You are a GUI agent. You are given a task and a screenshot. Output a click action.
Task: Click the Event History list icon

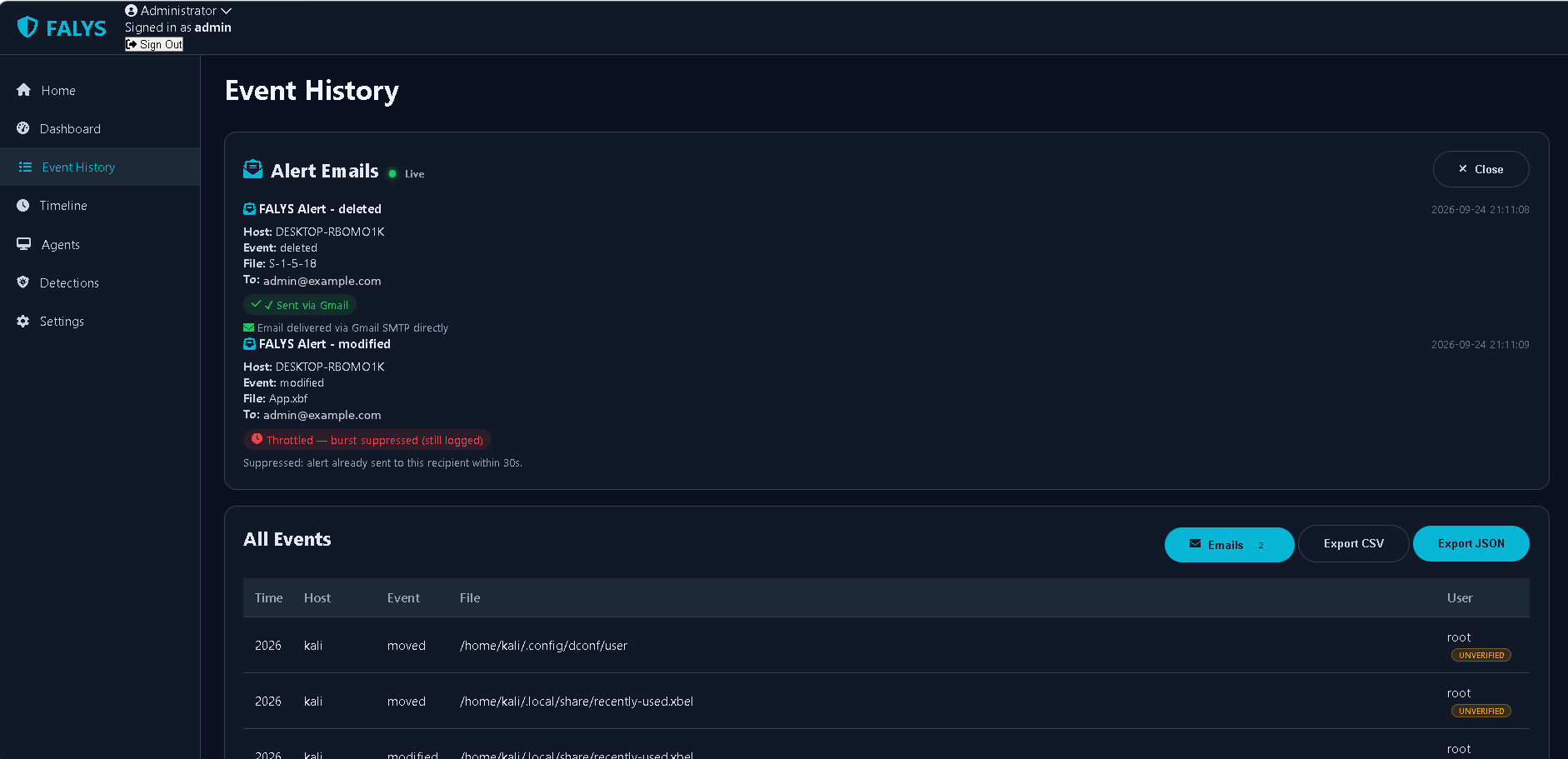click(25, 167)
